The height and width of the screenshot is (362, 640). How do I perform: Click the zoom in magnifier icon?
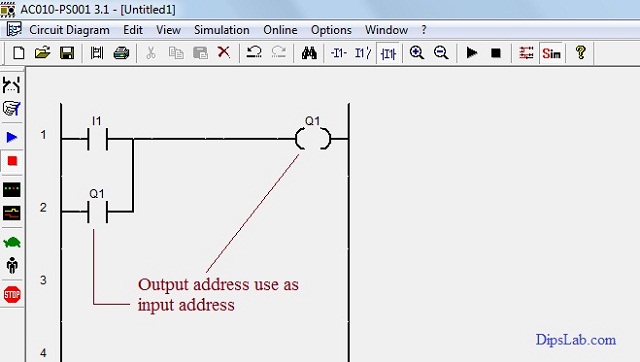pos(417,53)
